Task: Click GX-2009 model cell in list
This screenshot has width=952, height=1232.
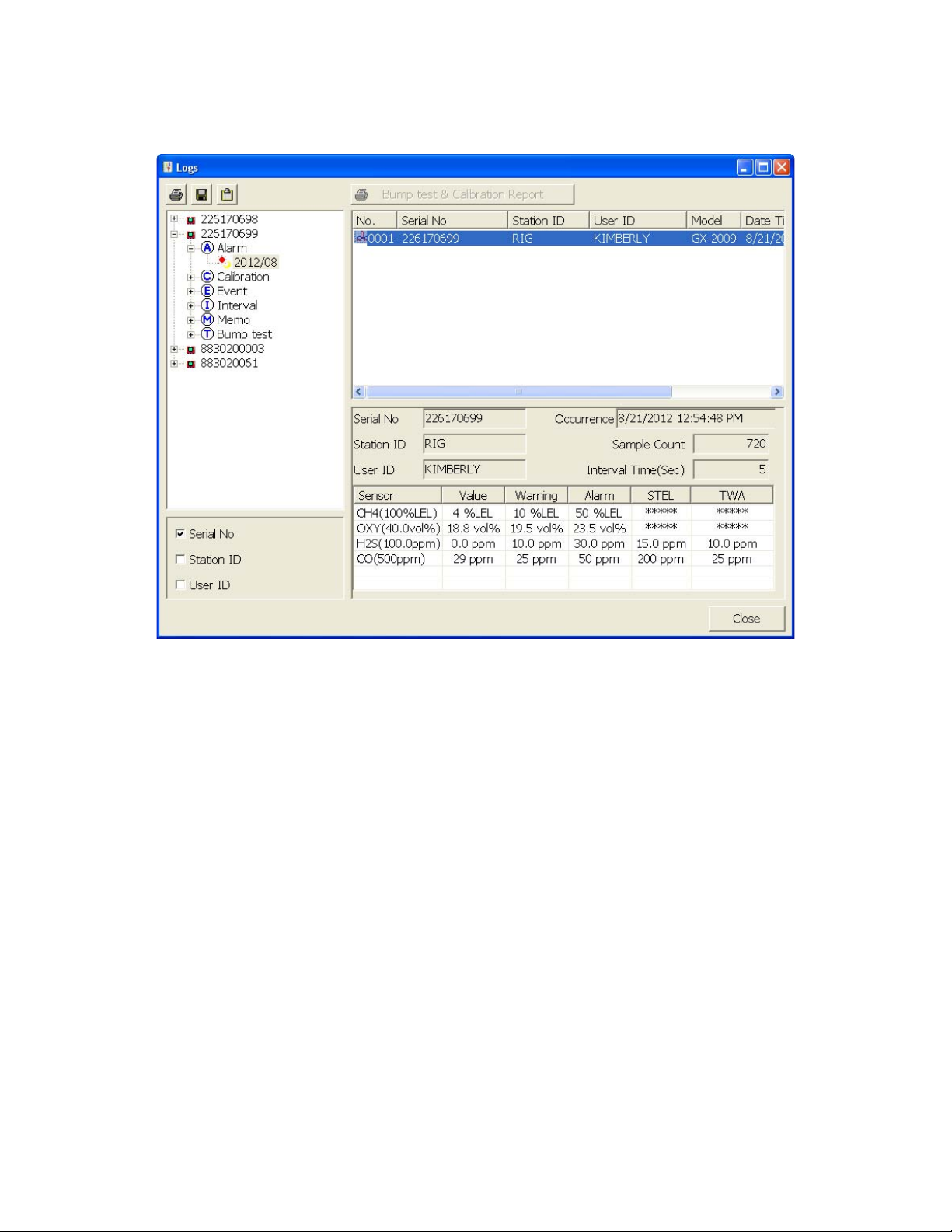Action: pos(713,238)
